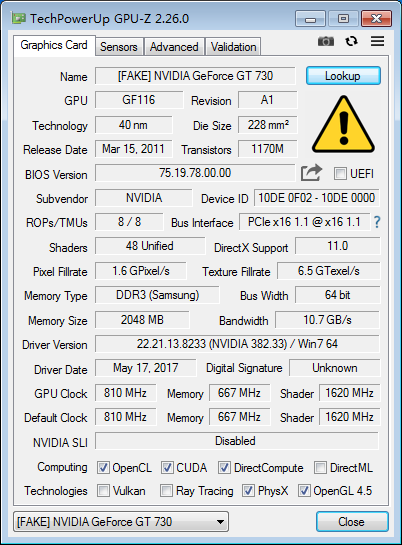402x545 pixels.
Task: Click the GPU-Z title bar app icon
Action: pyautogui.click(x=18, y=18)
